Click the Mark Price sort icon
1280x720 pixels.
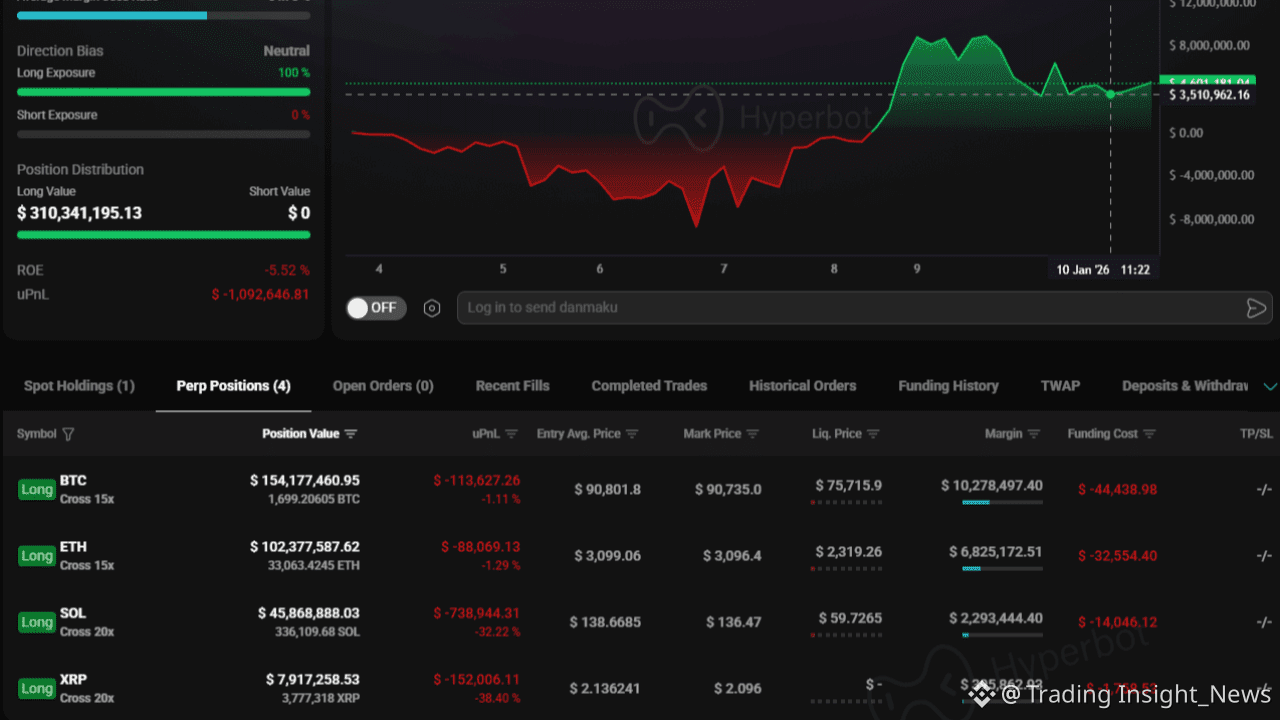(752, 434)
